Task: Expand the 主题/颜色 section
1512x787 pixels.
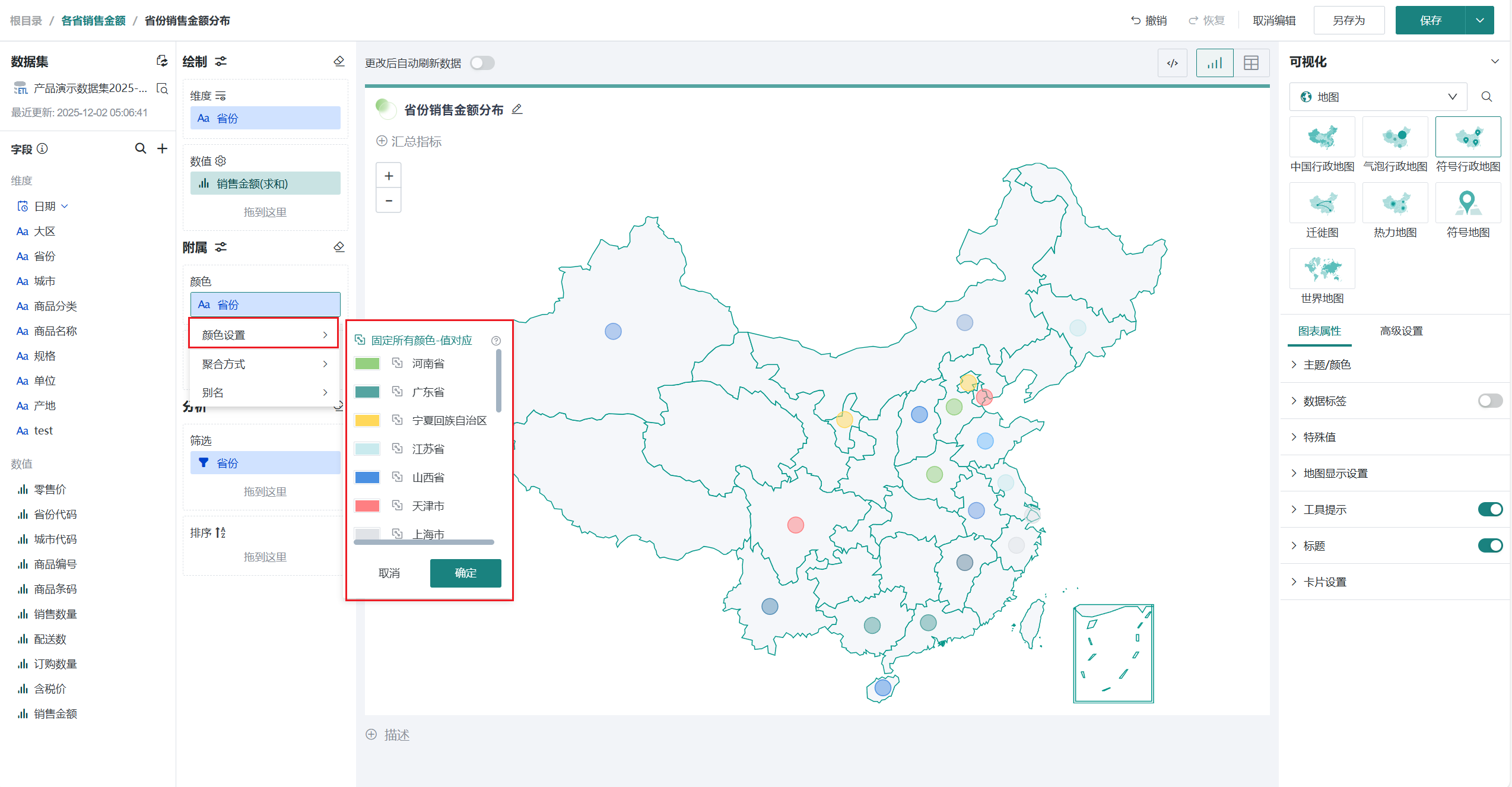Action: point(1326,364)
